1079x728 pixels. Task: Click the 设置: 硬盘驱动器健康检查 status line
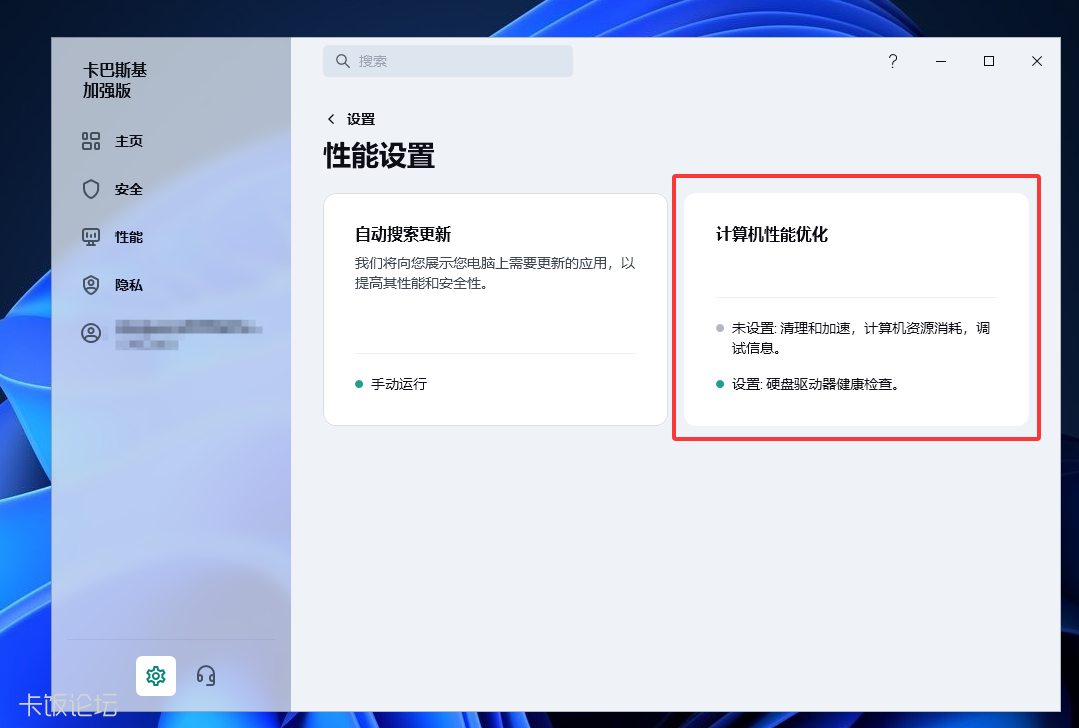pyautogui.click(x=815, y=384)
